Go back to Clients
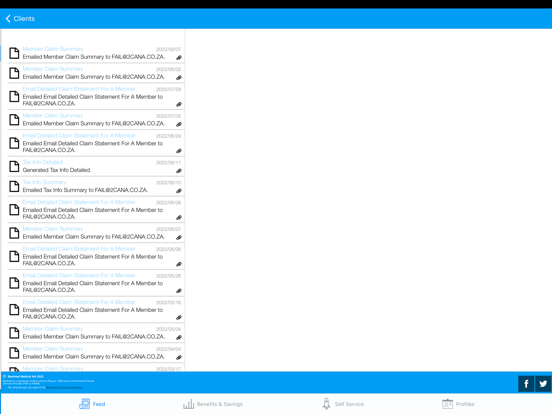Screen dimensions: 552x414 tap(20, 19)
